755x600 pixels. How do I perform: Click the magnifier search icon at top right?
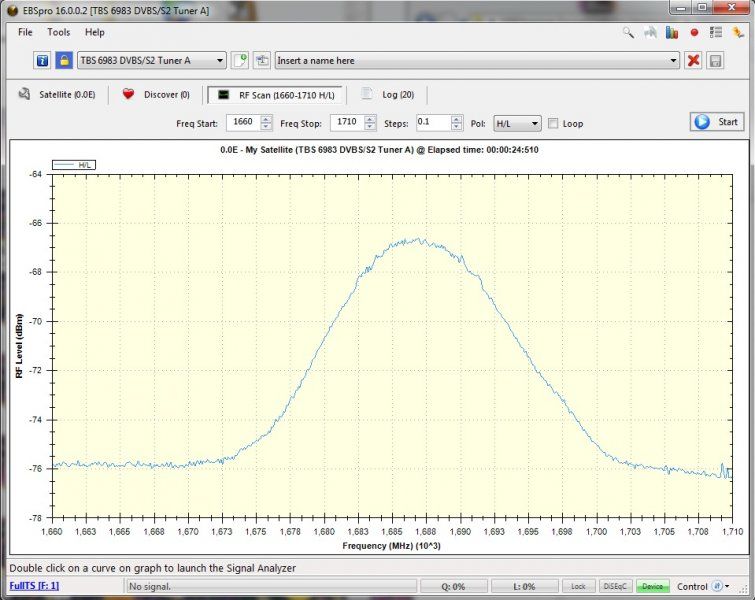628,32
